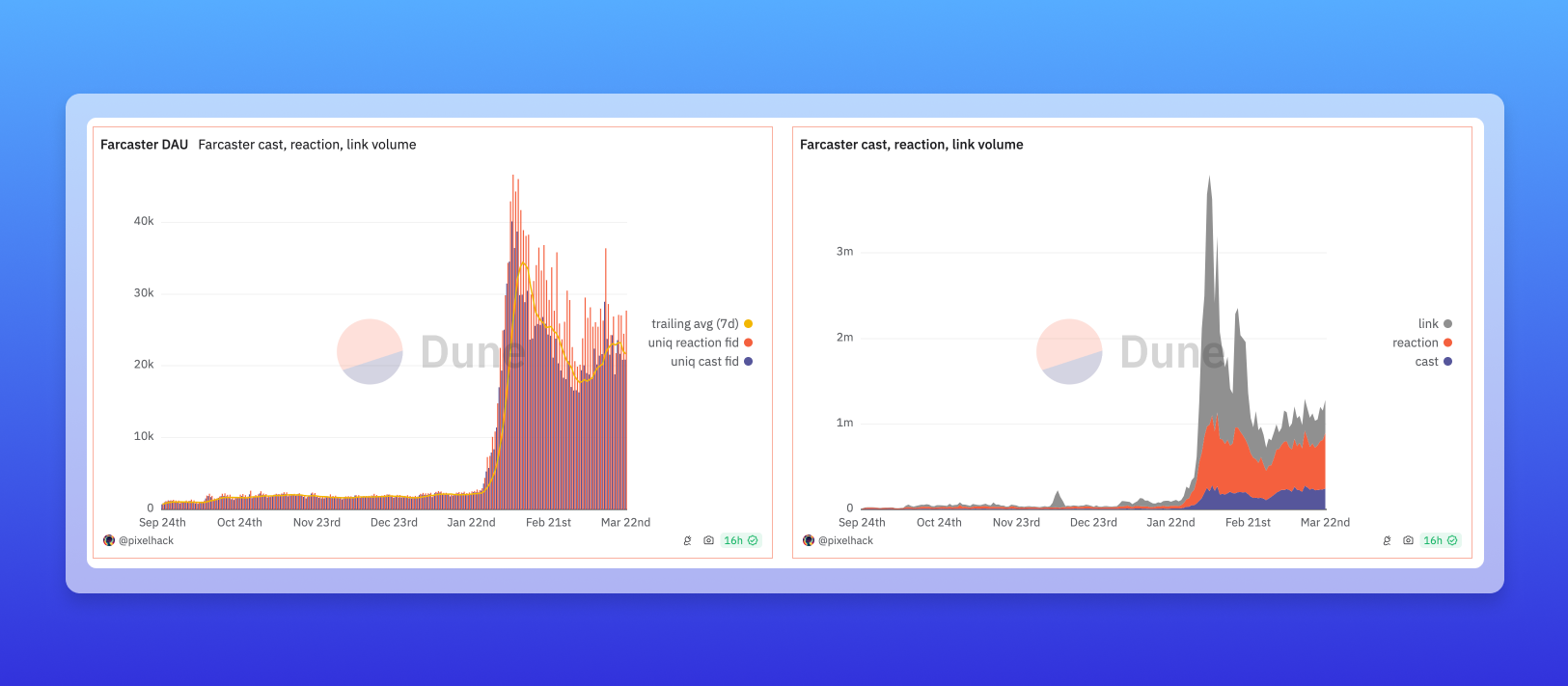1568x686 pixels.
Task: Click the 16h freshness badge on DAU chart
Action: 741,541
